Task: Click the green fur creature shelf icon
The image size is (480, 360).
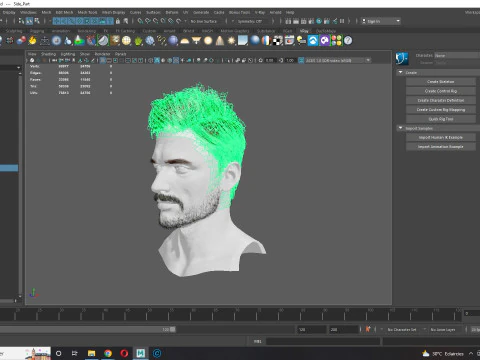Action: click(138, 41)
